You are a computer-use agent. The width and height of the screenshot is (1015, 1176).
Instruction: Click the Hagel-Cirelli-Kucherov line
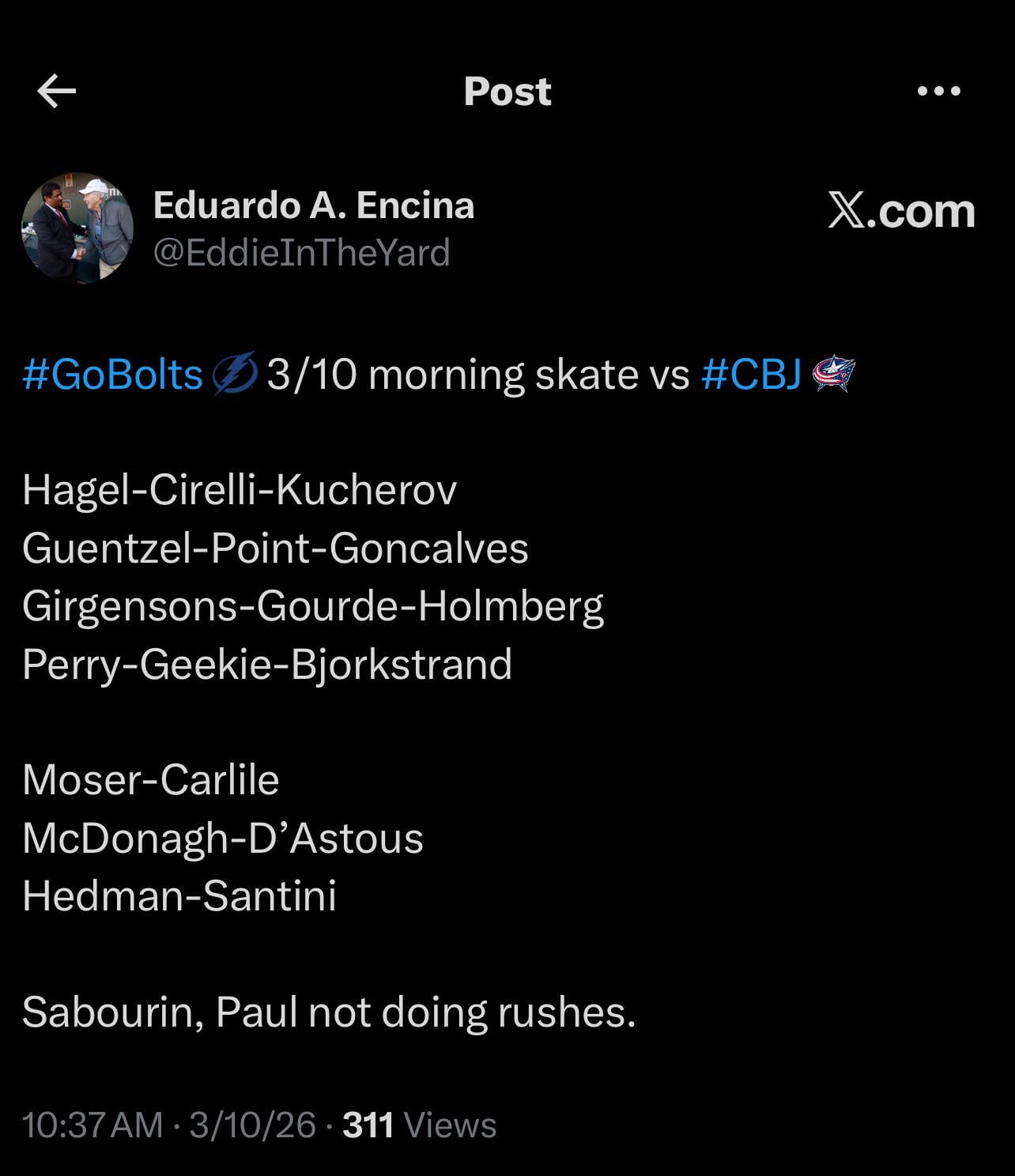pyautogui.click(x=240, y=490)
